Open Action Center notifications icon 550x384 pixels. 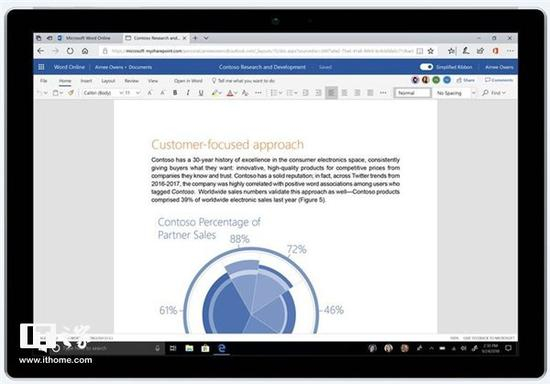point(508,348)
